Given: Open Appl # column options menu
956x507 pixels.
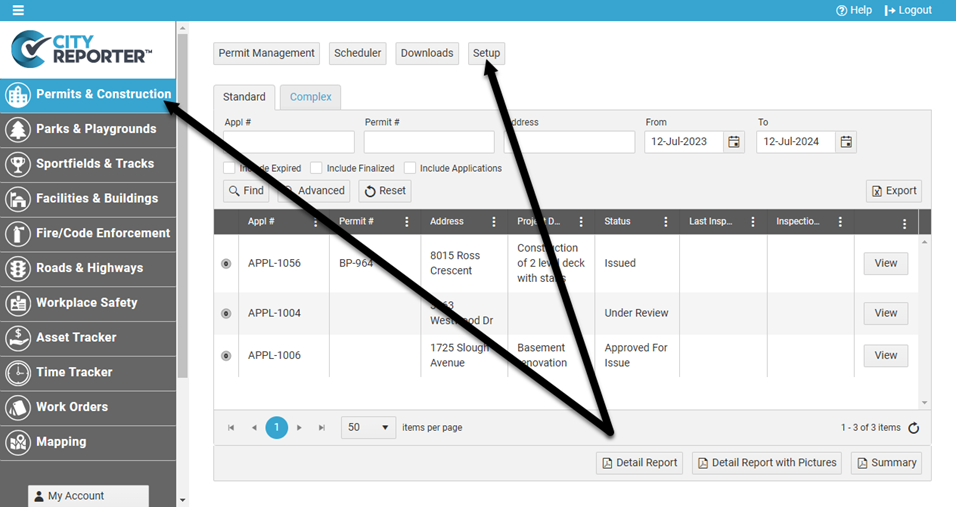Looking at the screenshot, I should 316,222.
